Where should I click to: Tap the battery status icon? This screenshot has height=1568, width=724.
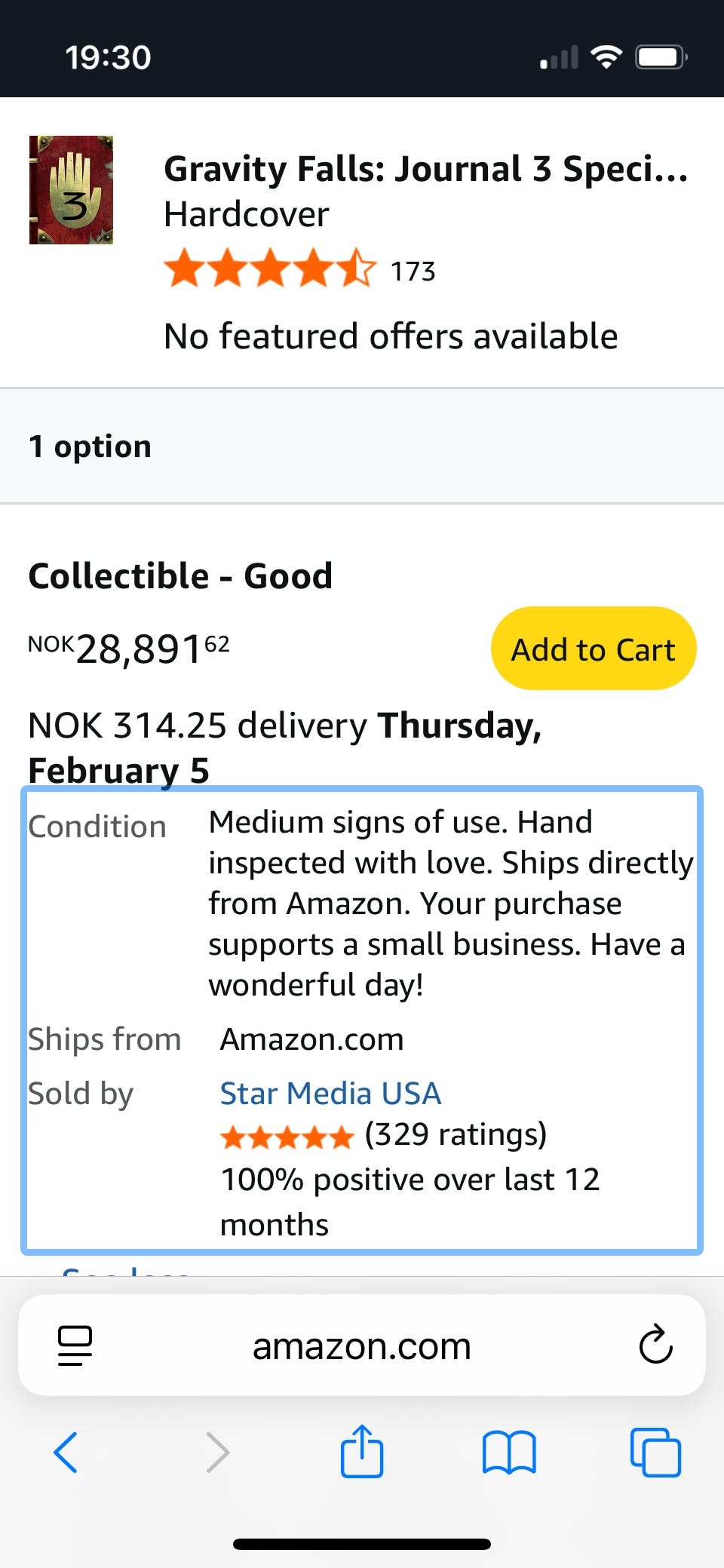[x=661, y=57]
